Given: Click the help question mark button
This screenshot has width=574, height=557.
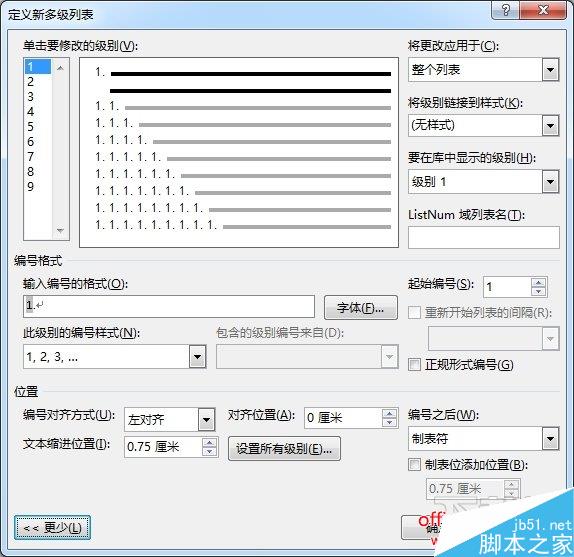Looking at the screenshot, I should click(x=505, y=10).
